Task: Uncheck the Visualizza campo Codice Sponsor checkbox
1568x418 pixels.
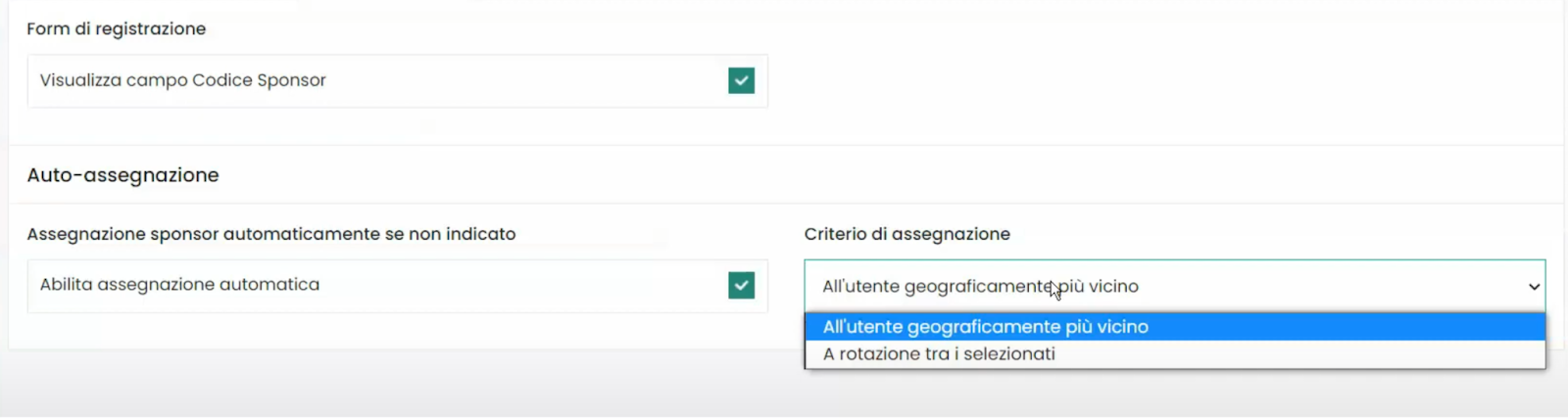Action: pos(741,80)
